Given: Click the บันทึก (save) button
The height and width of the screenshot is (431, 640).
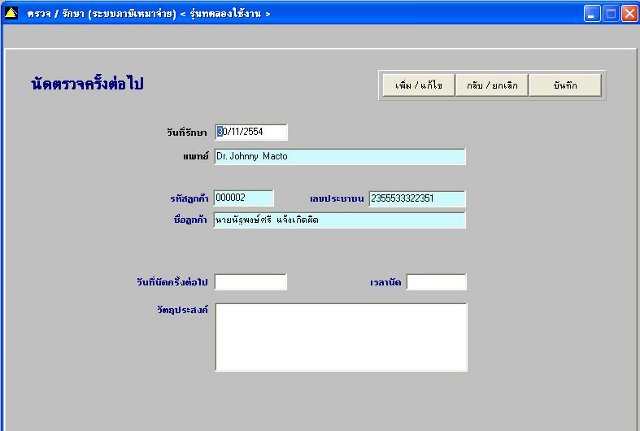Looking at the screenshot, I should point(565,85).
